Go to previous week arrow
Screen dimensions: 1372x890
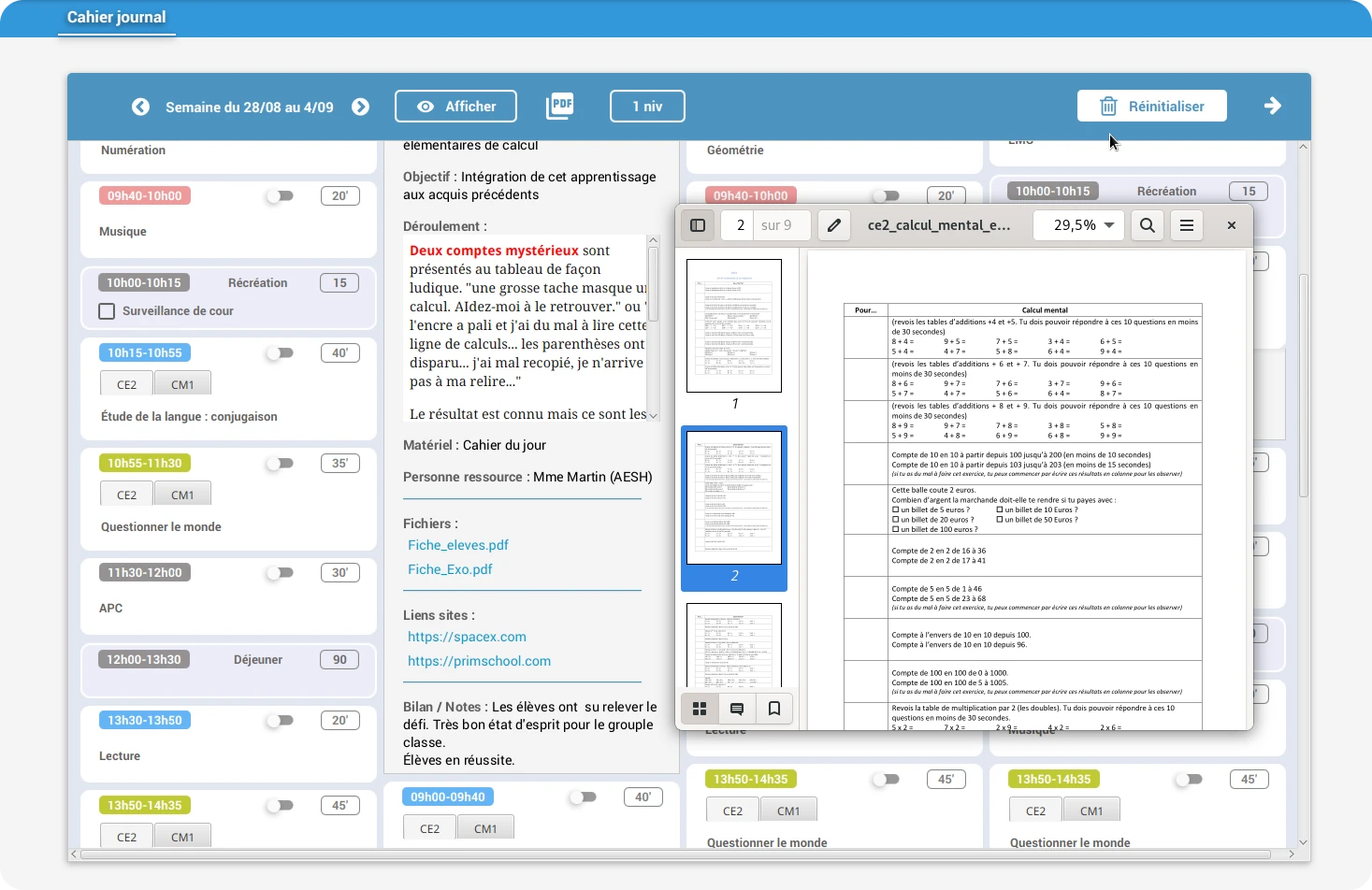[140, 107]
